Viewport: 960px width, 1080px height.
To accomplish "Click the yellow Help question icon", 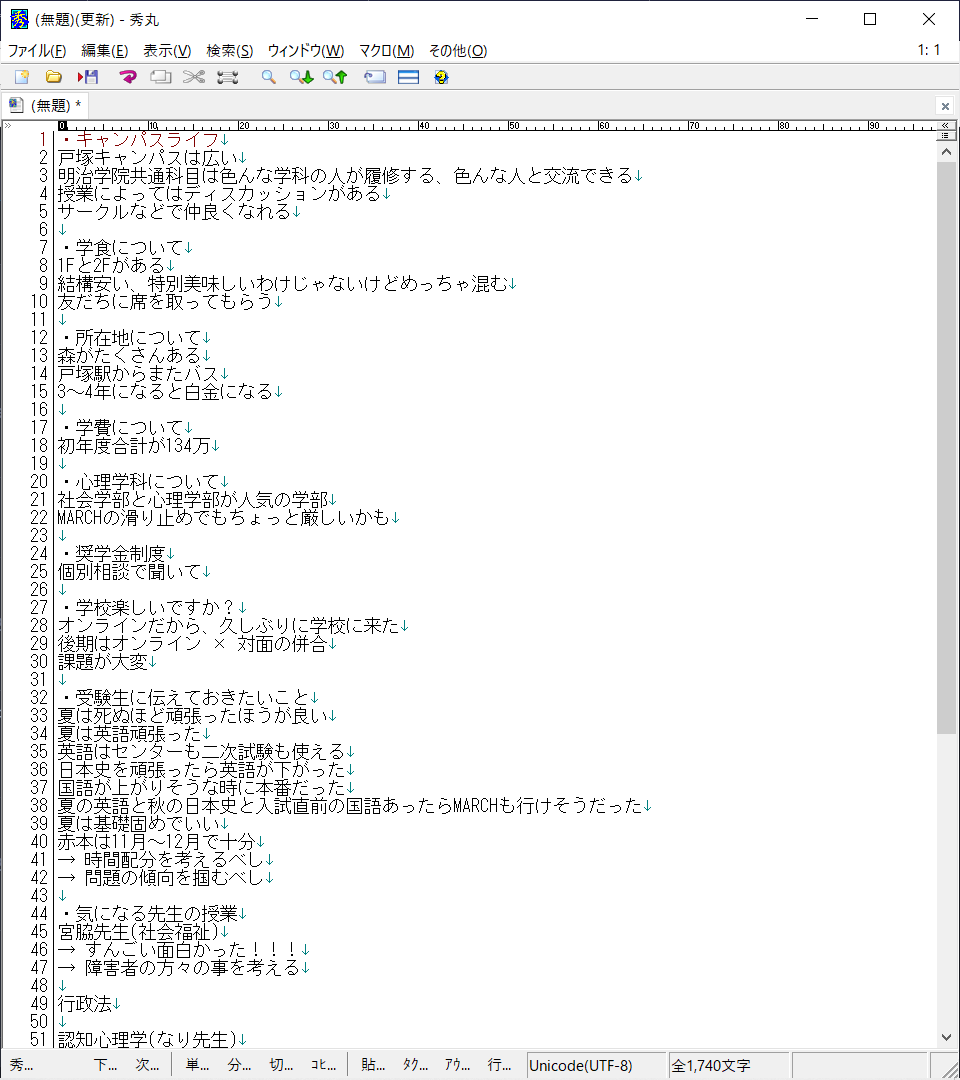I will [x=441, y=77].
